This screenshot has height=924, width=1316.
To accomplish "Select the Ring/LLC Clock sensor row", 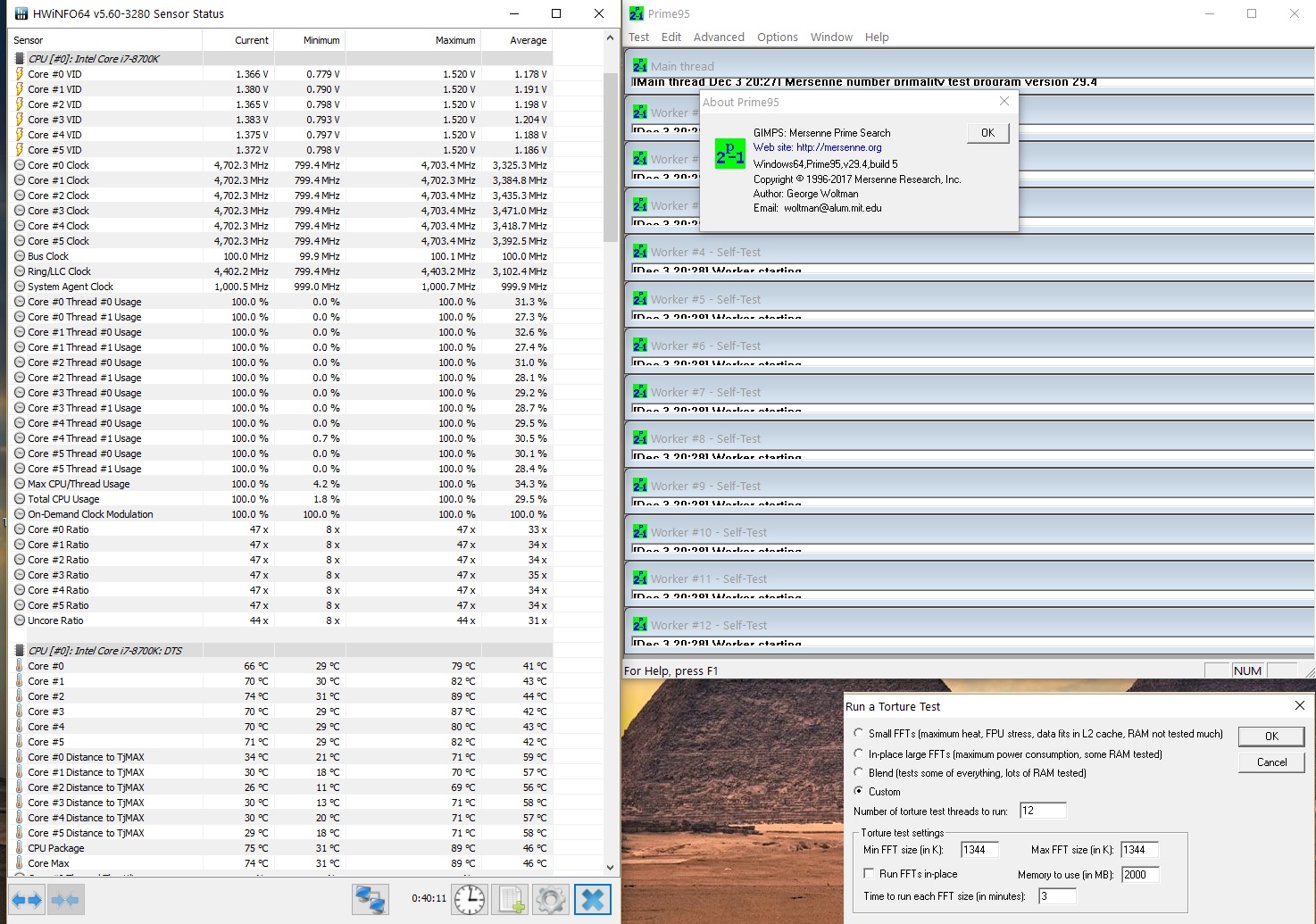I will pos(280,271).
